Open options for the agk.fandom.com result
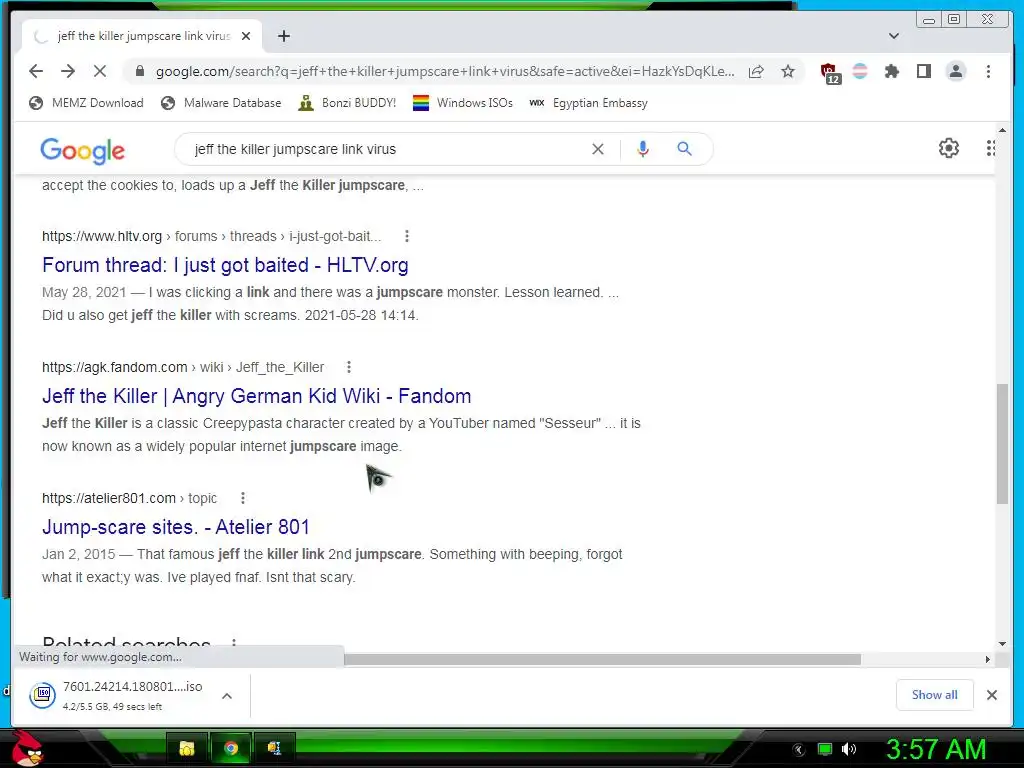Screen dimensions: 1024x768 349,367
